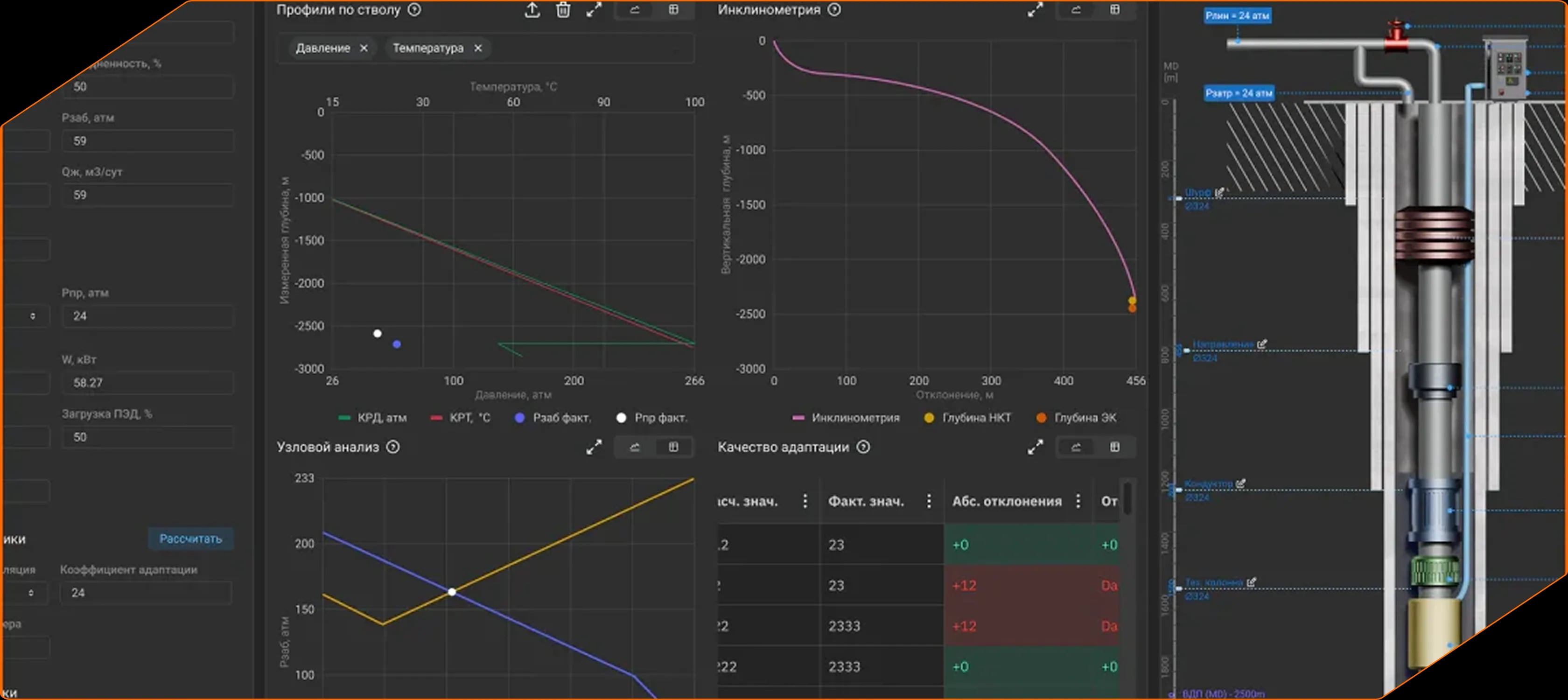
Task: Toggle Рпр факт. series in legend
Action: 651,418
